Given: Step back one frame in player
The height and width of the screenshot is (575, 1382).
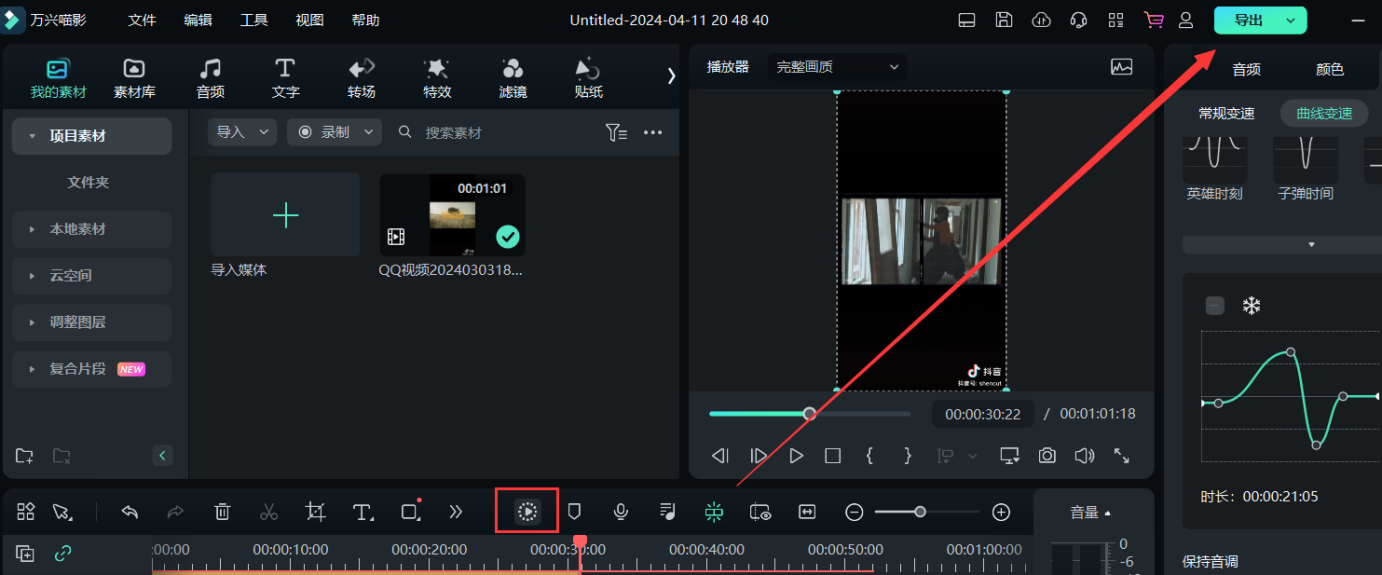Looking at the screenshot, I should [x=720, y=456].
